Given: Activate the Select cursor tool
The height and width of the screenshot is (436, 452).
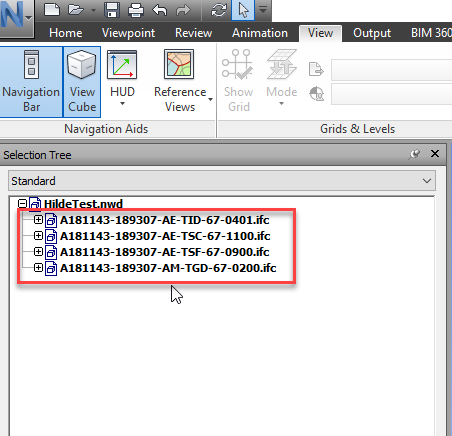Looking at the screenshot, I should pos(243,10).
